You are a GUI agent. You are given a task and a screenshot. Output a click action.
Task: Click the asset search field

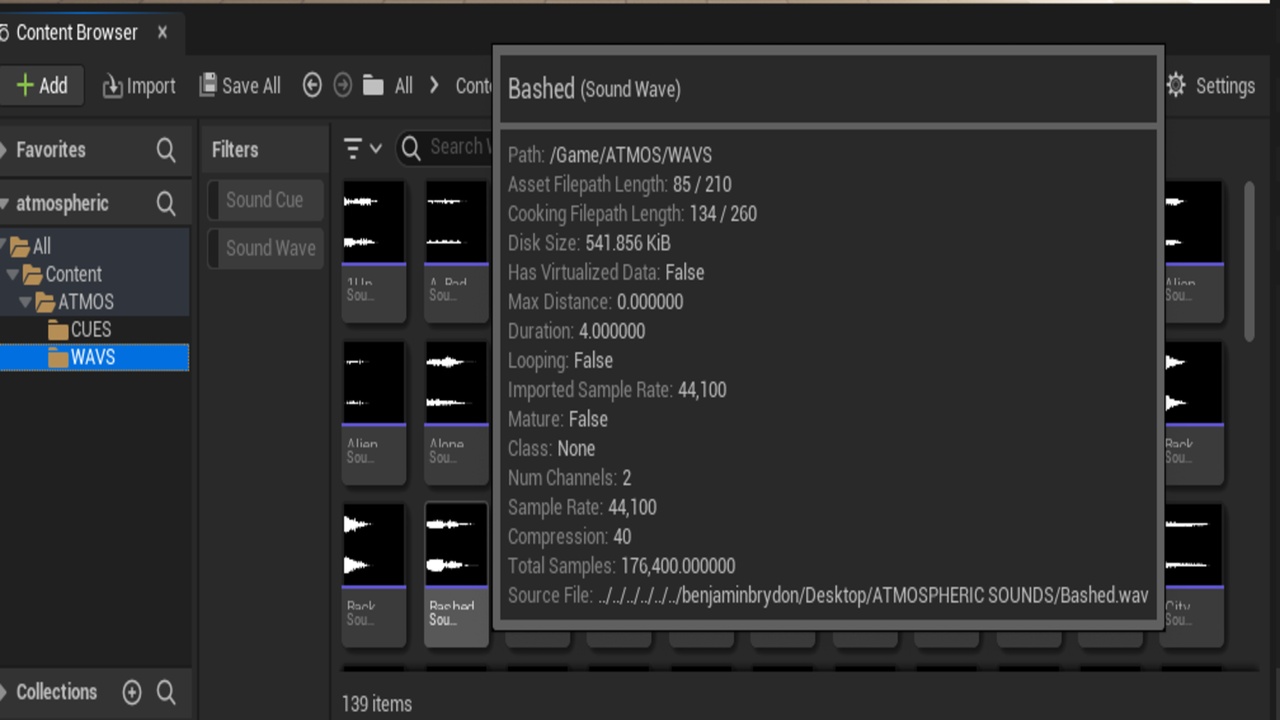click(446, 148)
